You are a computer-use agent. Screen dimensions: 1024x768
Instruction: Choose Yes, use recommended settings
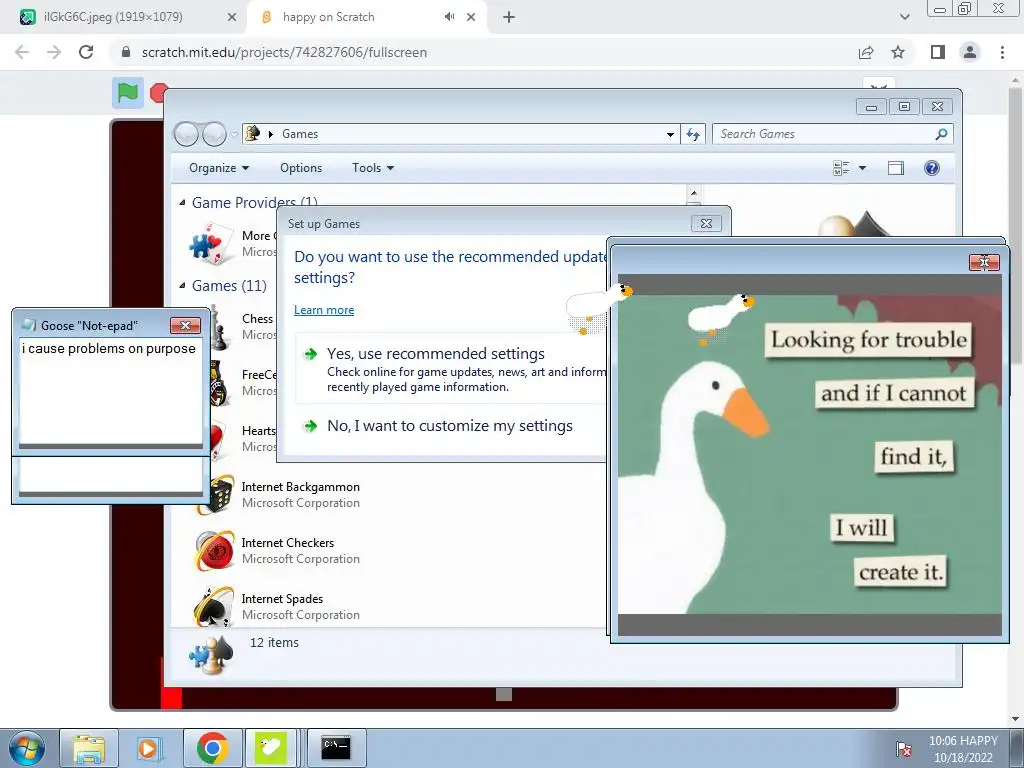click(x=452, y=368)
